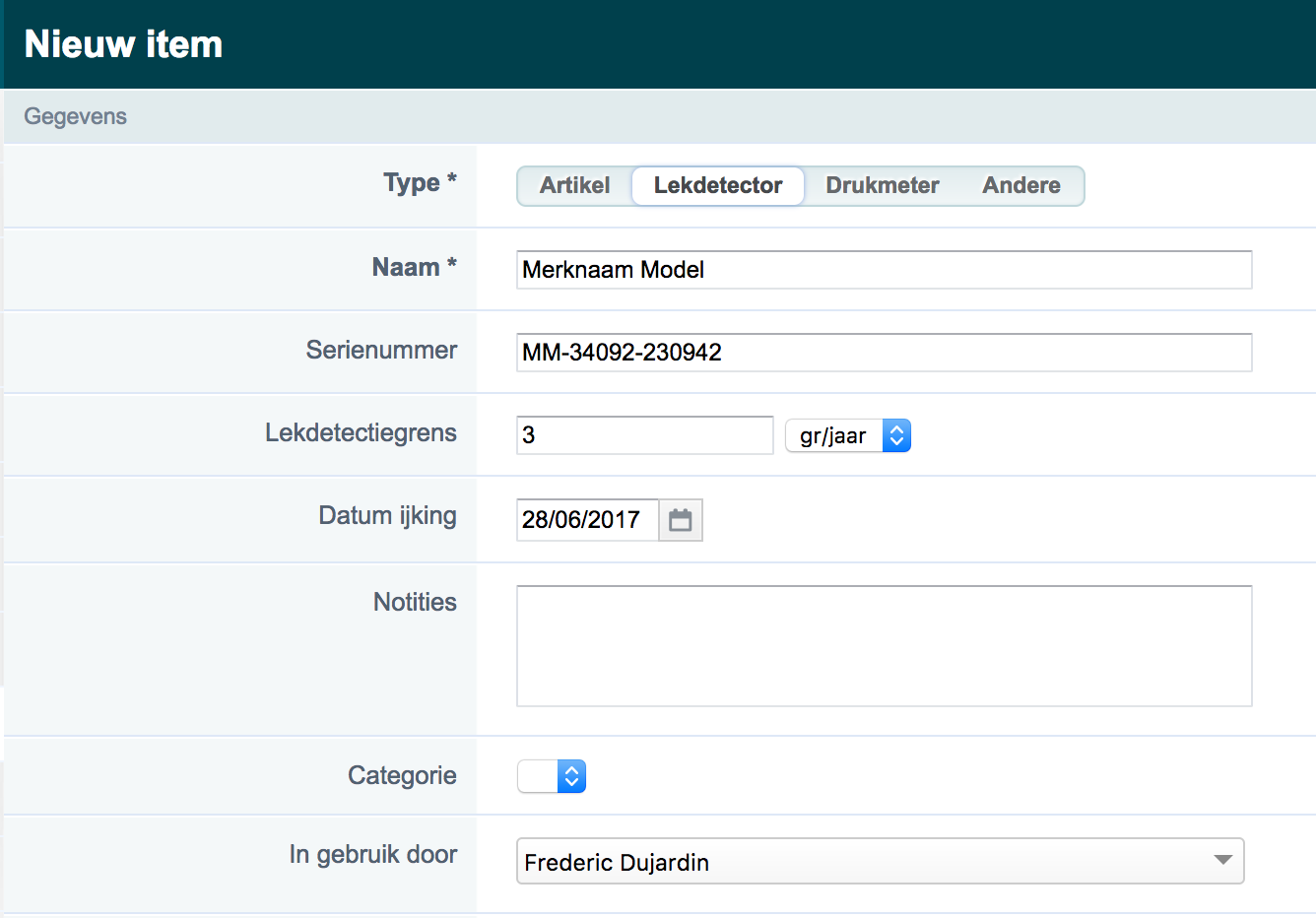Click the Naam * label
The image size is (1316, 918).
(415, 267)
